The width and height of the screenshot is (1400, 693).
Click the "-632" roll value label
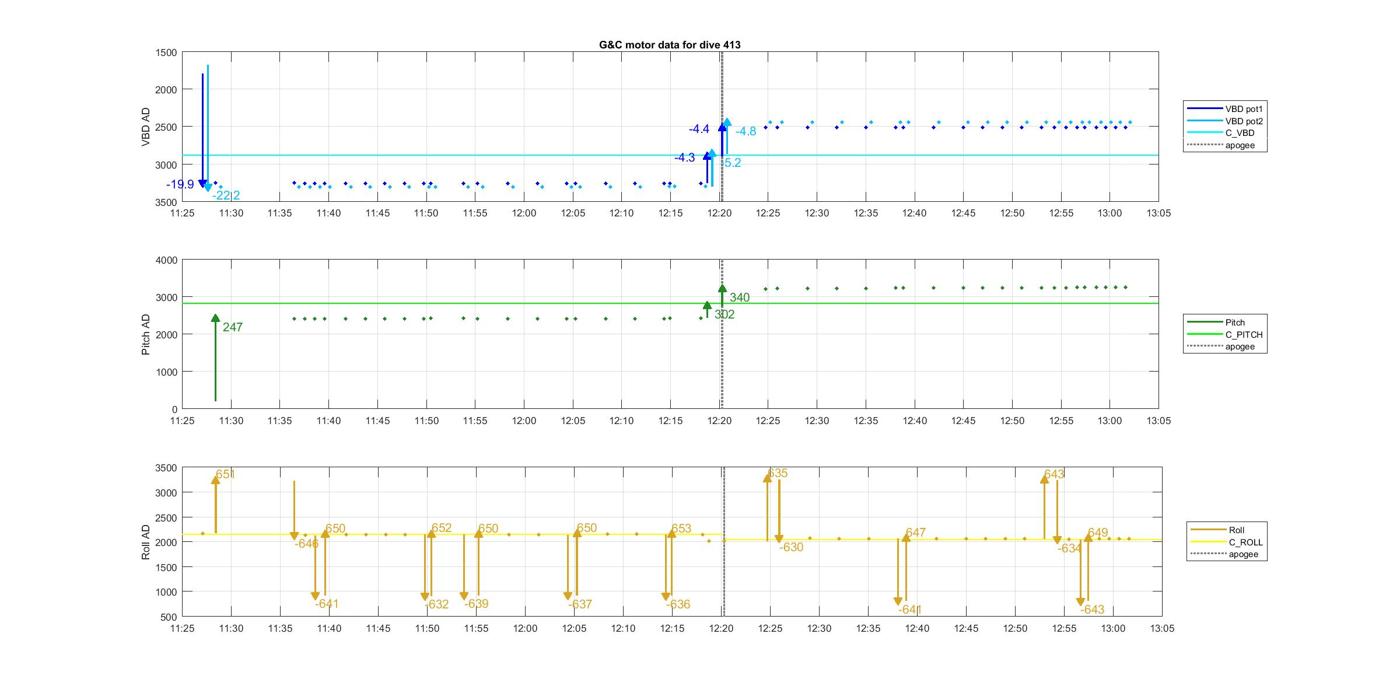pos(437,604)
